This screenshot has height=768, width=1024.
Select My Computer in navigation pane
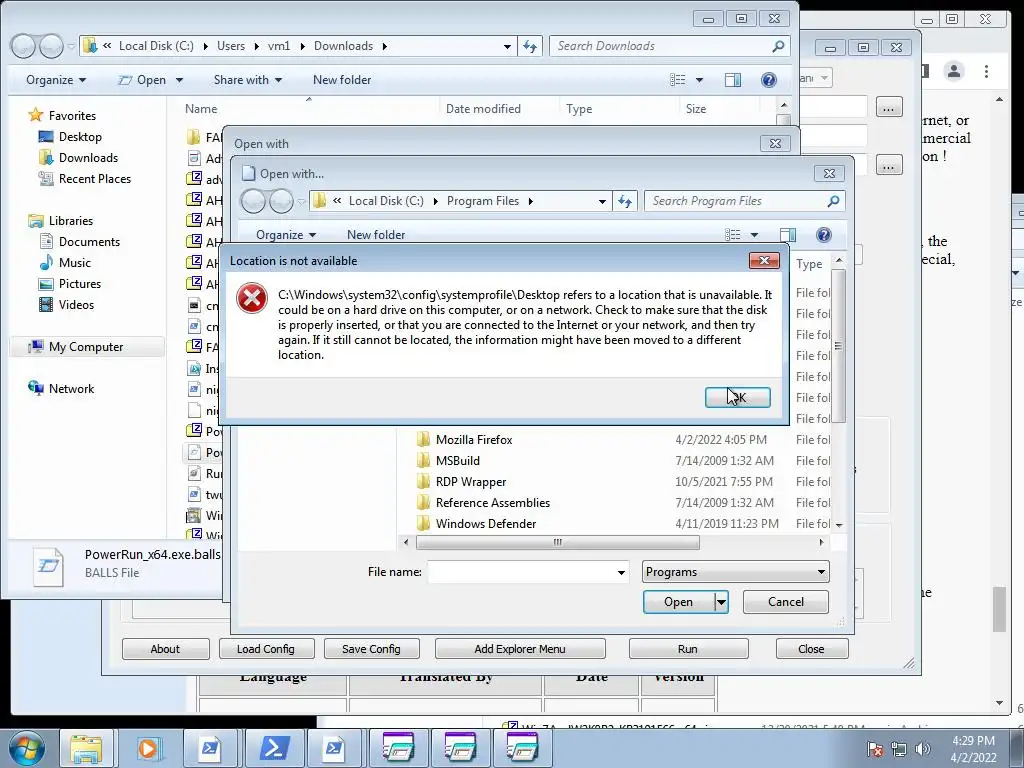[86, 347]
